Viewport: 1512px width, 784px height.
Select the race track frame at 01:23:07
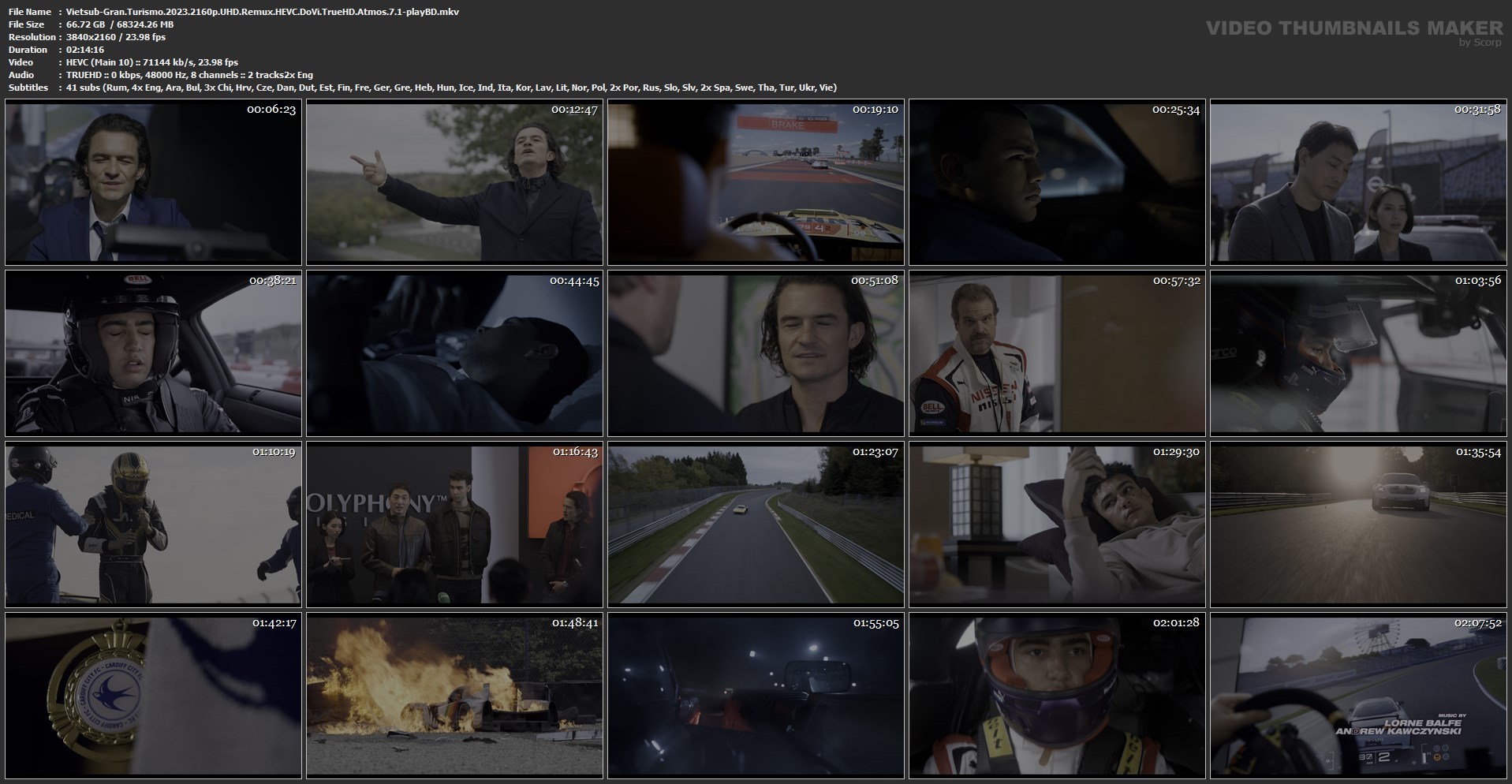(756, 525)
